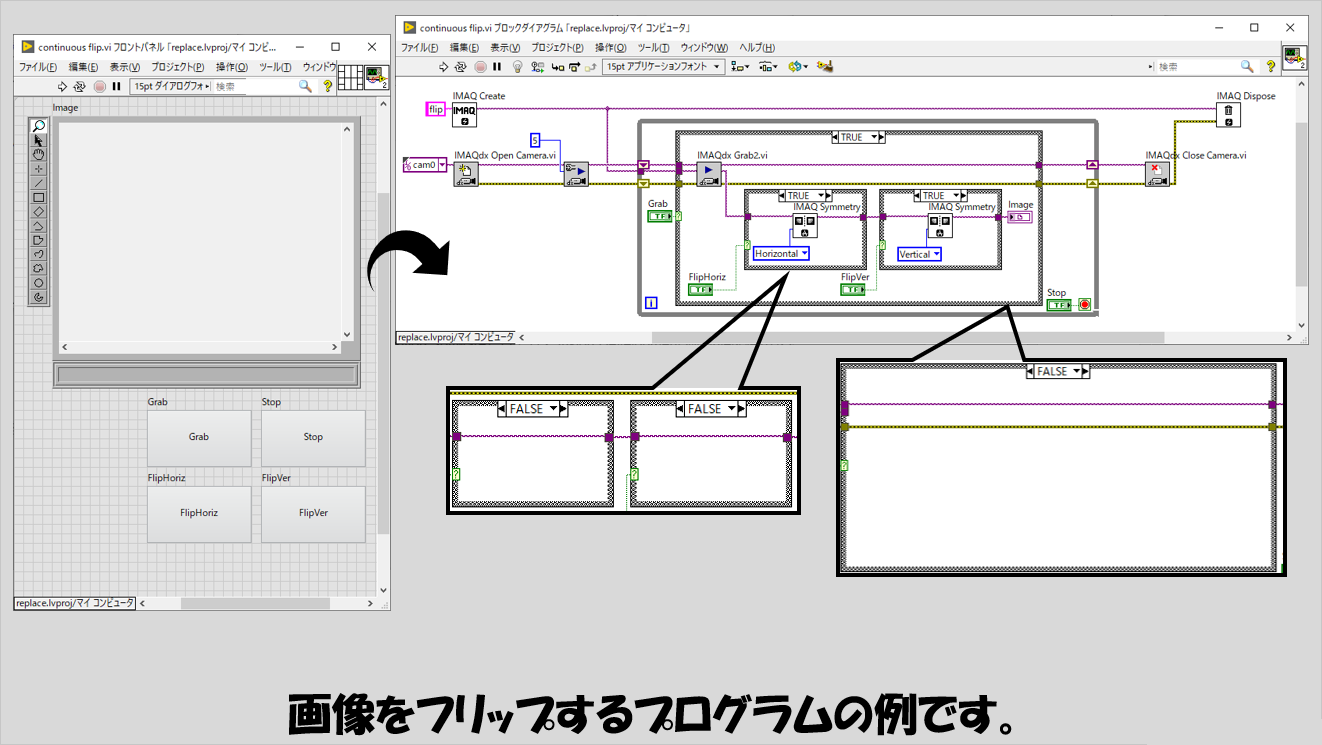Screen dimensions: 1322x745
Task: Toggle retain wire values button
Action: tap(539, 67)
